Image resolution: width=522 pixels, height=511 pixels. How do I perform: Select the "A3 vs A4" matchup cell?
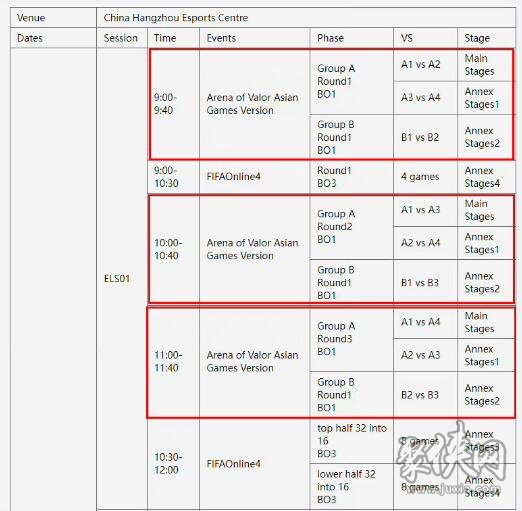click(x=426, y=98)
